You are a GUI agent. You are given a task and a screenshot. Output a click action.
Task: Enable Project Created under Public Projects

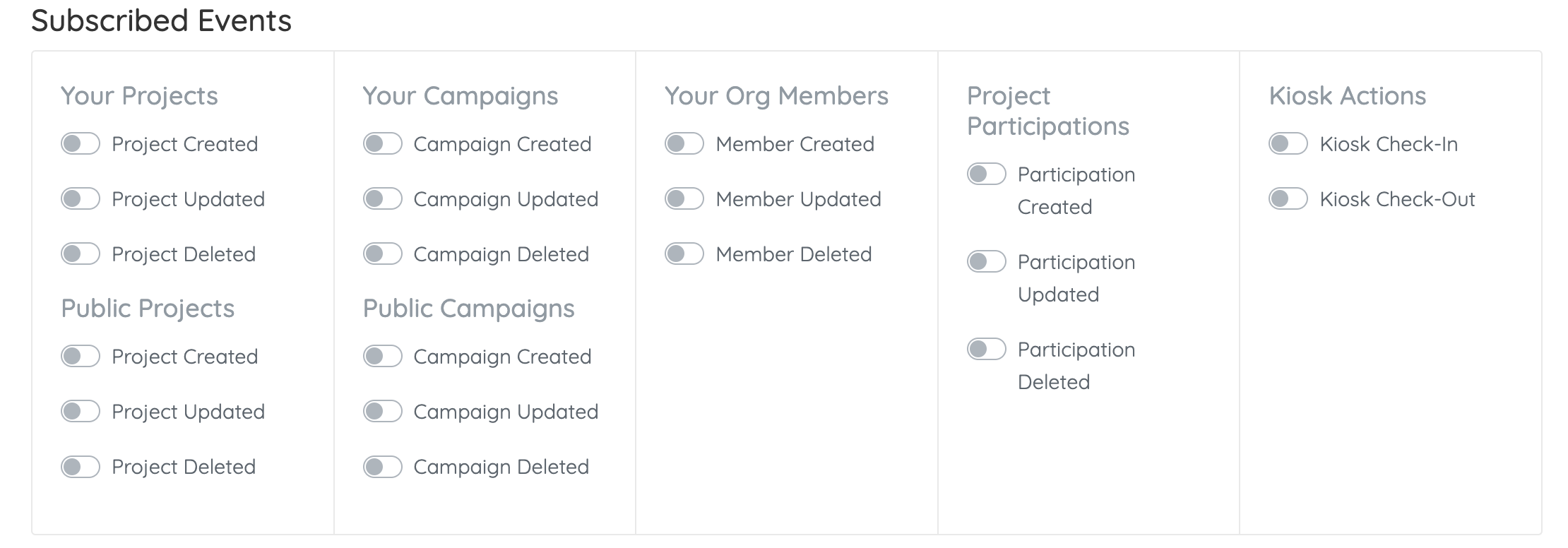[x=81, y=357]
